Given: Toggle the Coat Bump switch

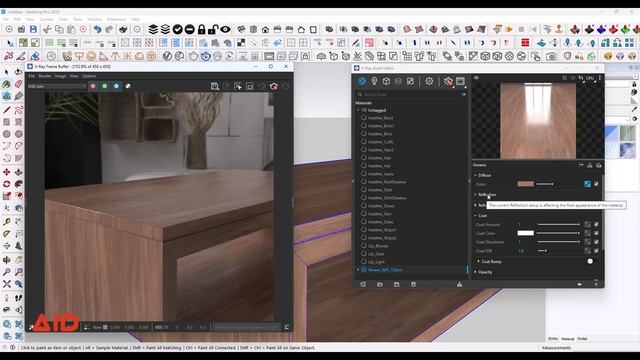Looking at the screenshot, I should coord(591,261).
